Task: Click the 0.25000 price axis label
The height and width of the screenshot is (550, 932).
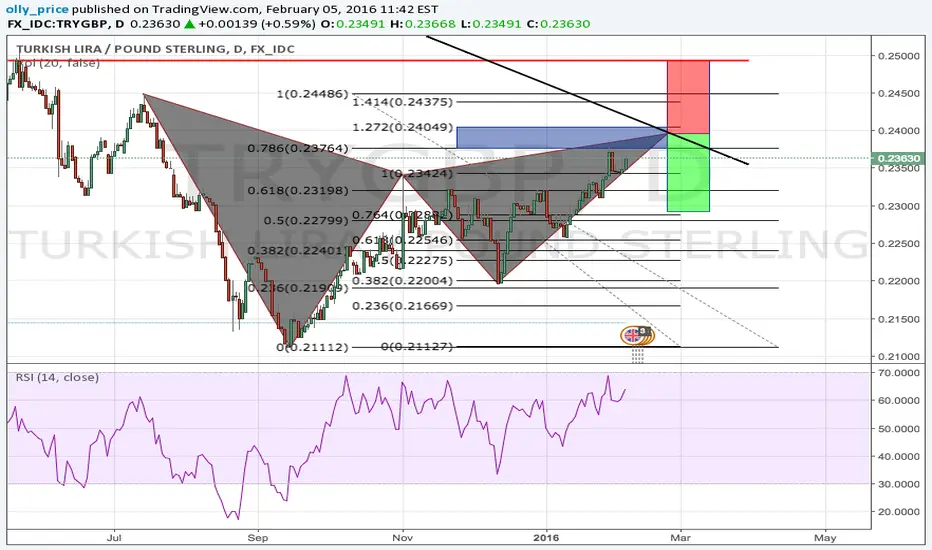Action: [899, 56]
